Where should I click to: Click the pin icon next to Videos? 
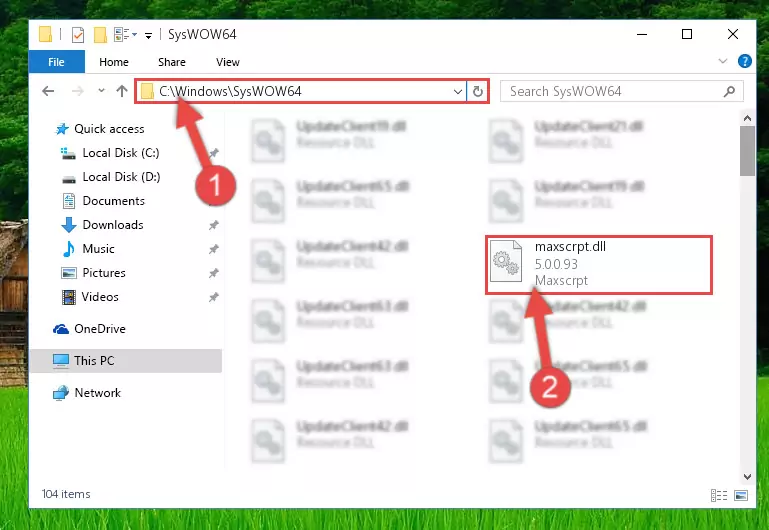click(213, 297)
